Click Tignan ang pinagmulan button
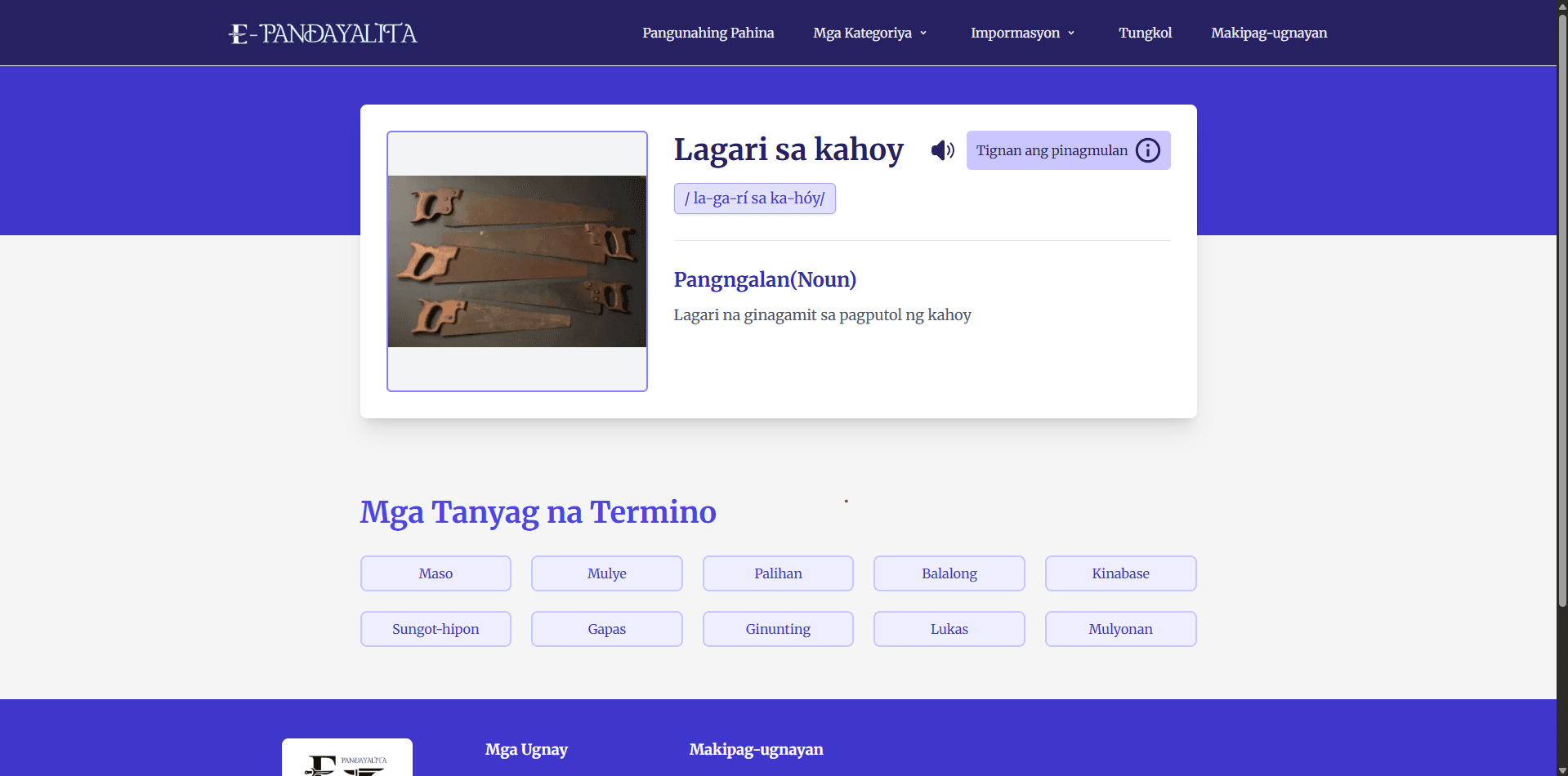Viewport: 1568px width, 776px height. [1051, 150]
